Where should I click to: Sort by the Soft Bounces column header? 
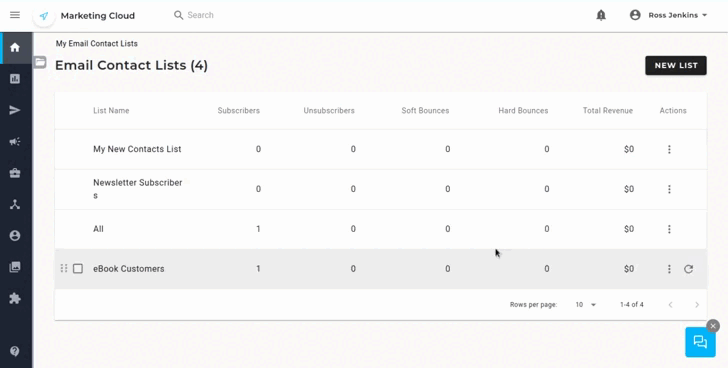pyautogui.click(x=425, y=111)
